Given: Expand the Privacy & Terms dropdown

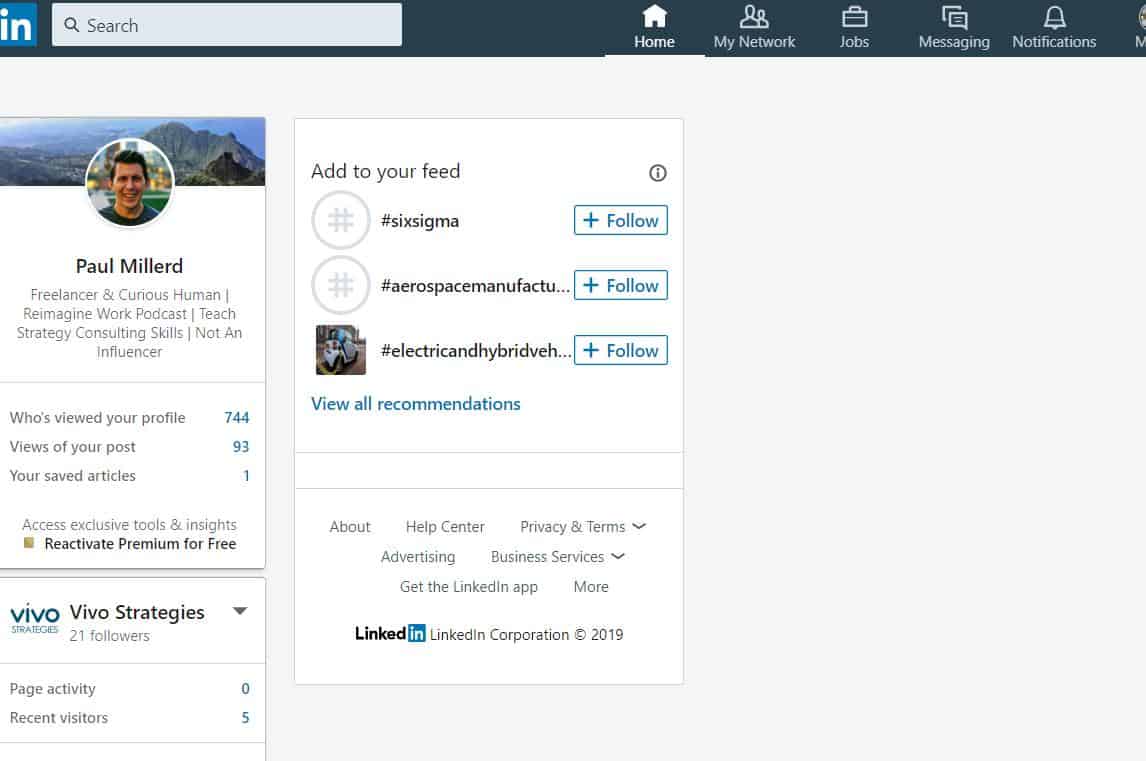Looking at the screenshot, I should [583, 526].
